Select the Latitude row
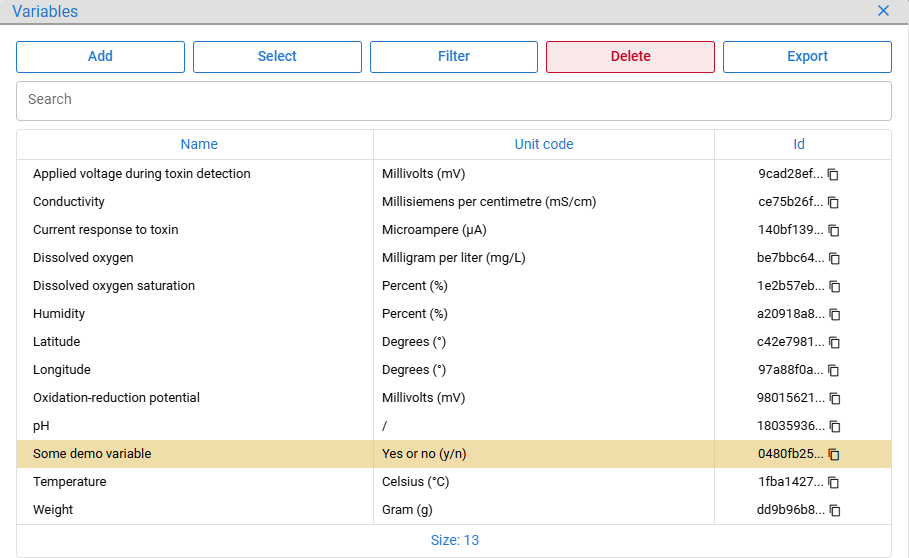 click(454, 342)
